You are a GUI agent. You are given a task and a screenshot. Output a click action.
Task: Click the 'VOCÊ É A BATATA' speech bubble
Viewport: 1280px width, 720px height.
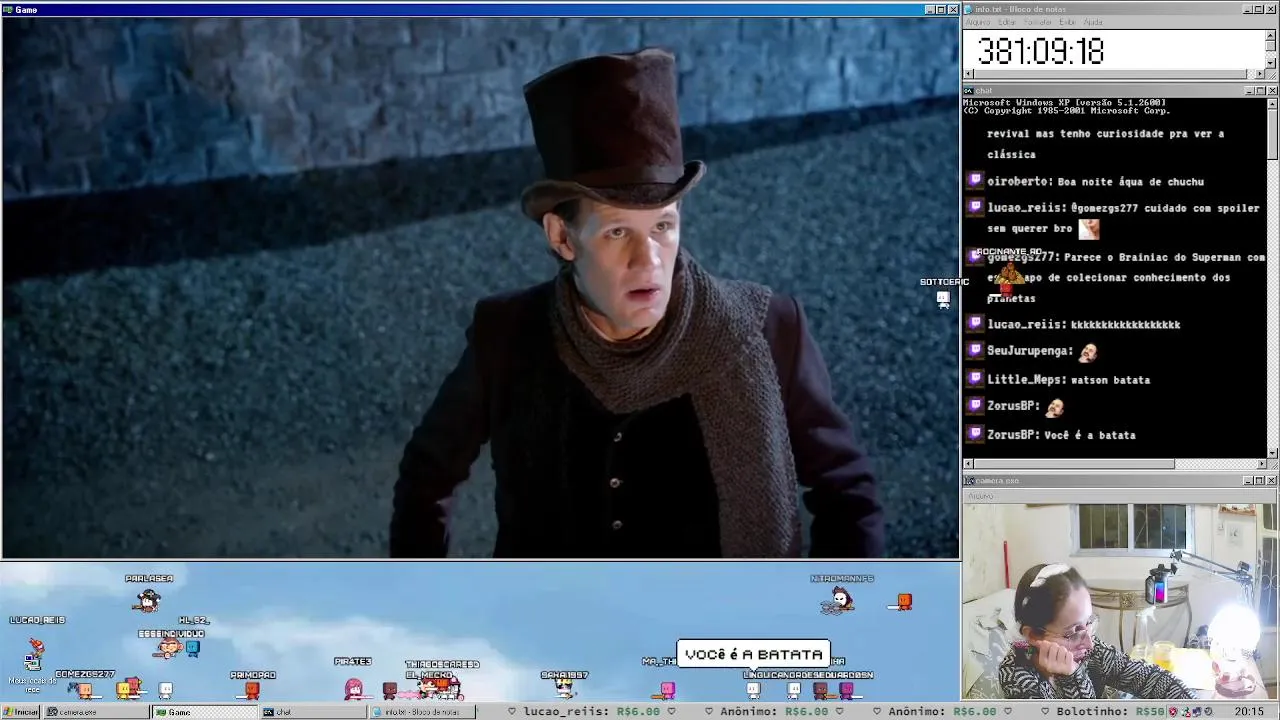[x=753, y=654]
